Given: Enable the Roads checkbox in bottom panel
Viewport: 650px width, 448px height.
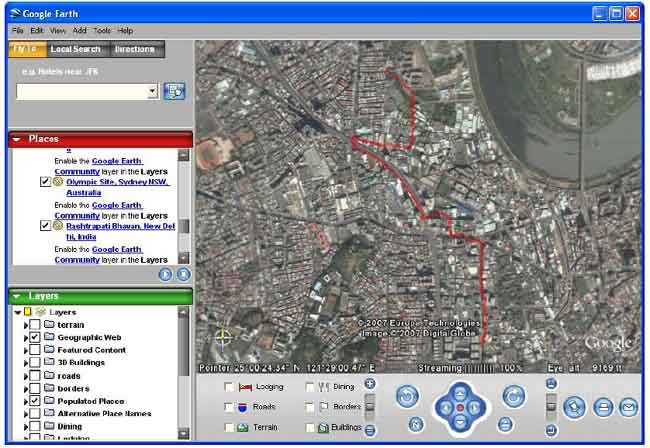Looking at the screenshot, I should coord(229,407).
